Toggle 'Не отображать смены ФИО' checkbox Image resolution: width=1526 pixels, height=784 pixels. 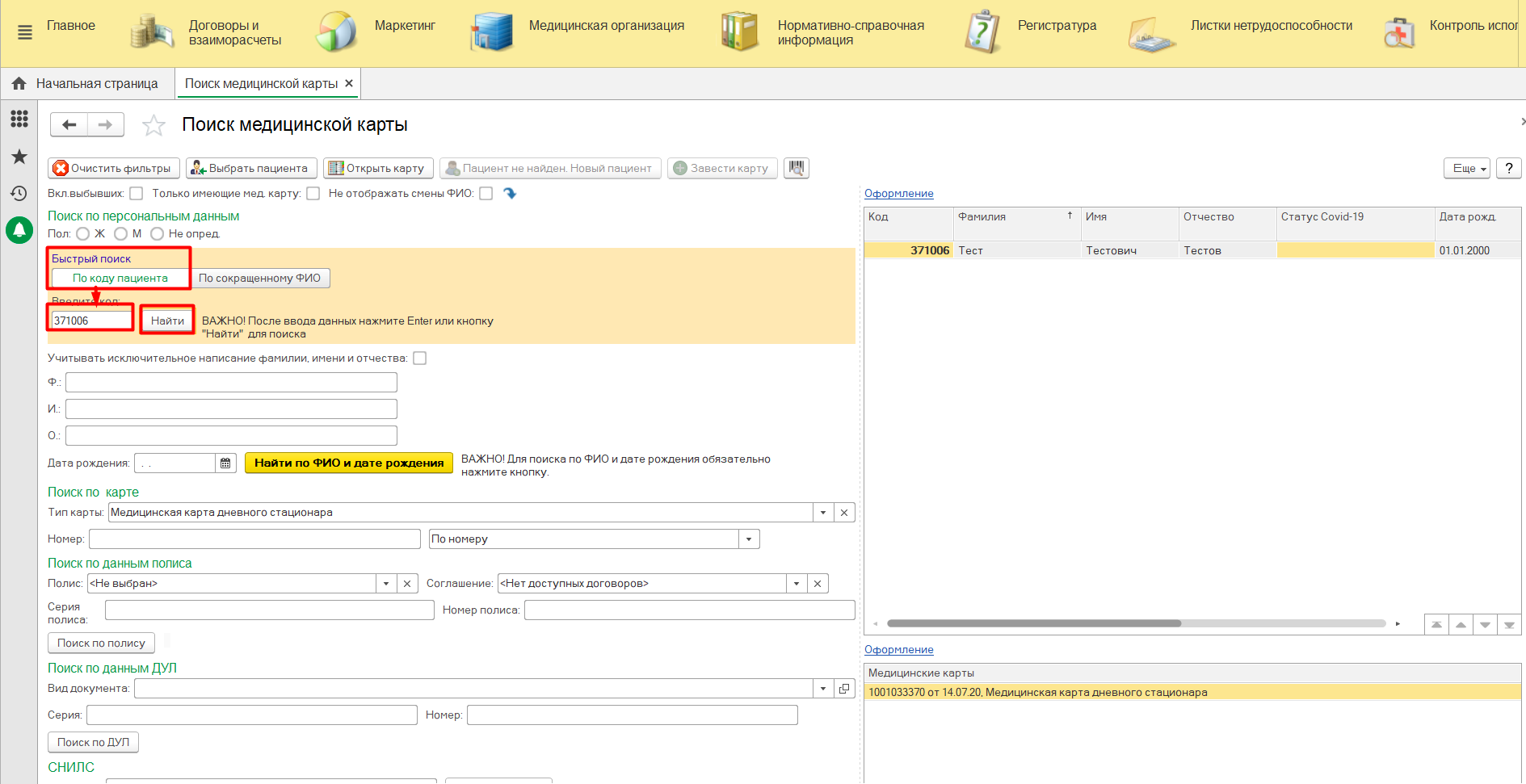coord(486,194)
